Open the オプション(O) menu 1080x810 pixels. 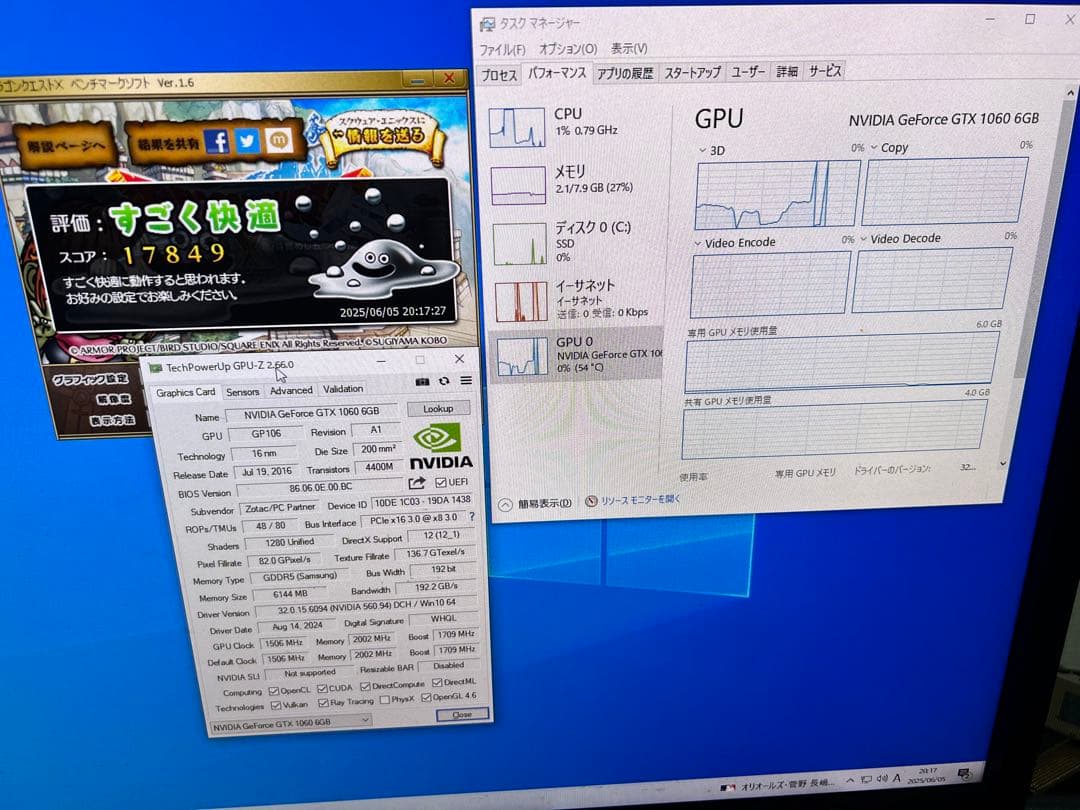568,49
